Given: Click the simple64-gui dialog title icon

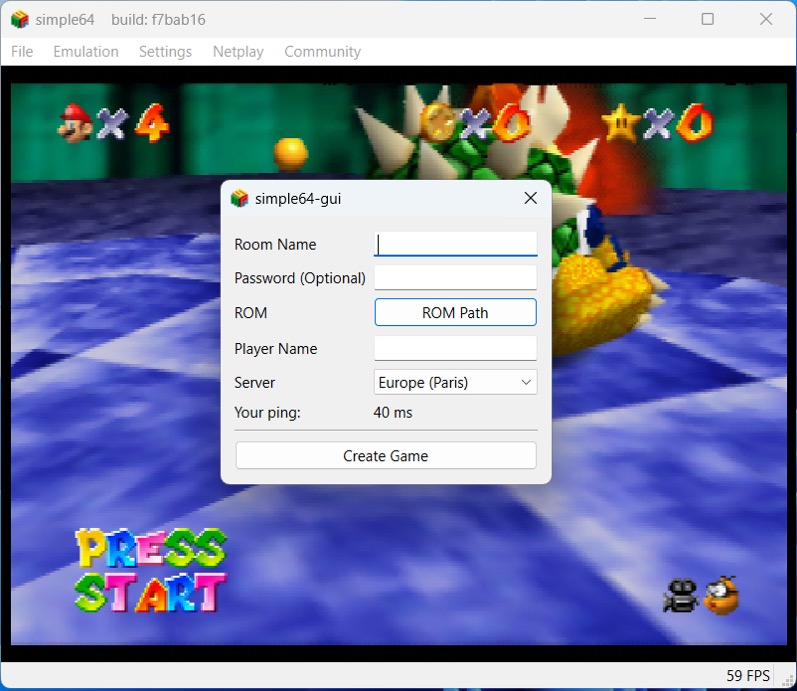Looking at the screenshot, I should pos(239,198).
